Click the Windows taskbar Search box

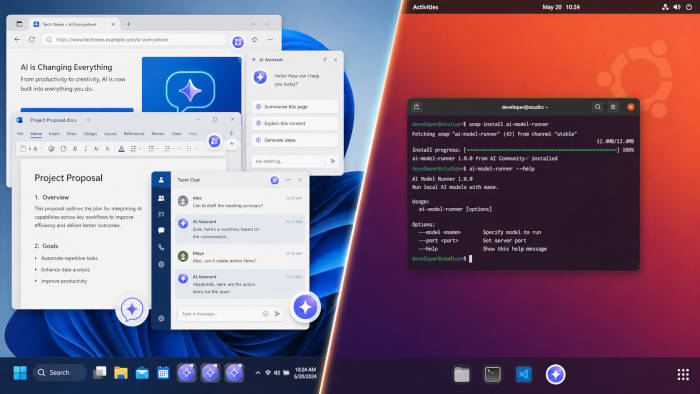click(59, 372)
